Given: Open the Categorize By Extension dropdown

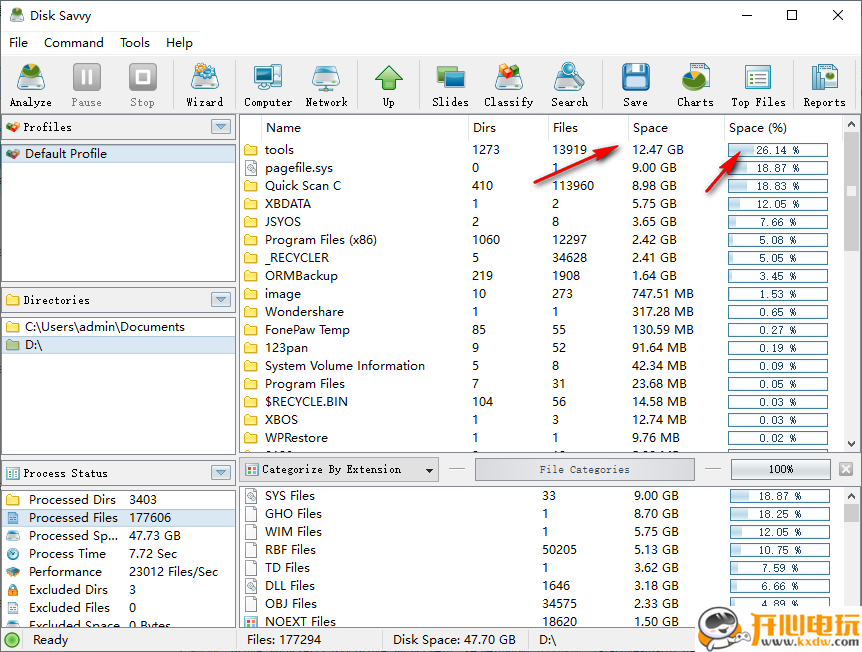Looking at the screenshot, I should 430,470.
